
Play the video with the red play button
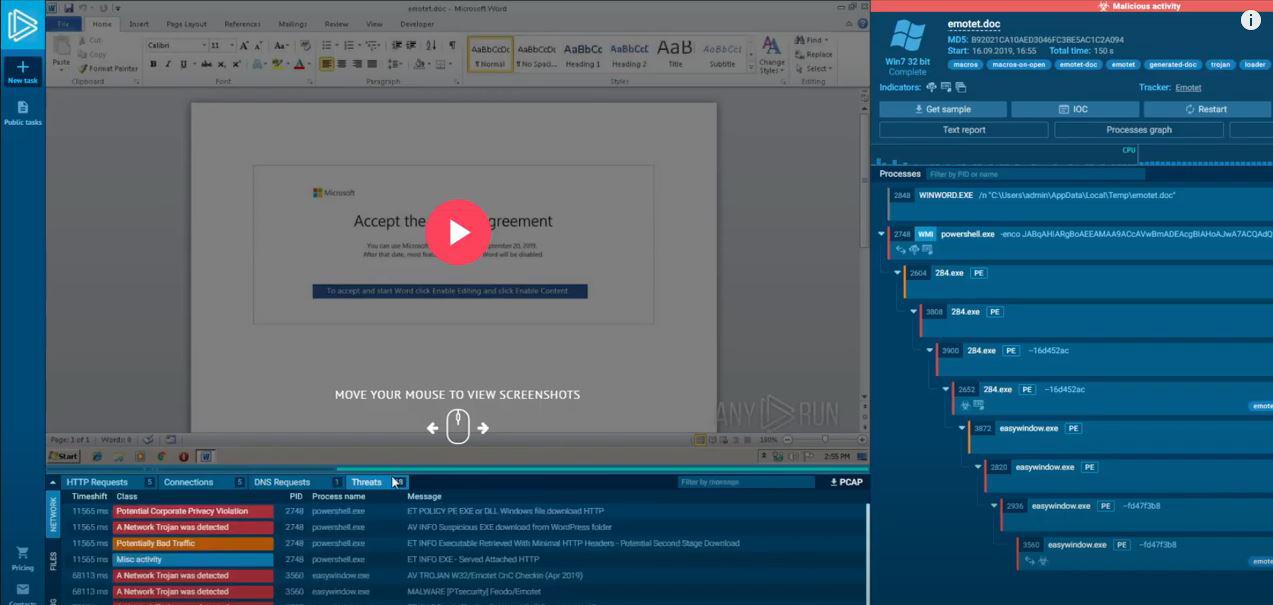[458, 232]
